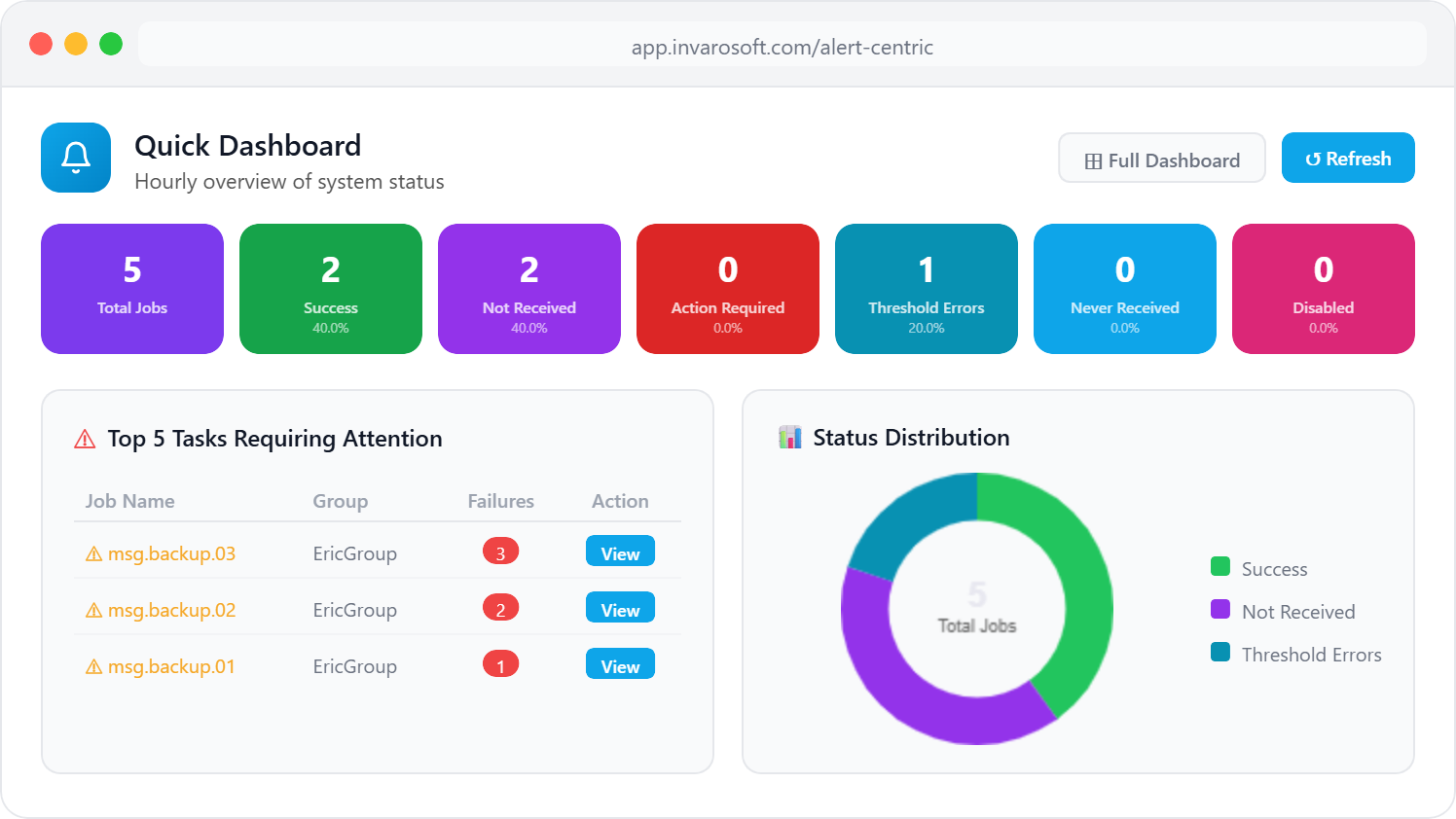Click EricGroup in the msg.backup.01 row
The width and height of the screenshot is (1456, 819).
coord(354,666)
